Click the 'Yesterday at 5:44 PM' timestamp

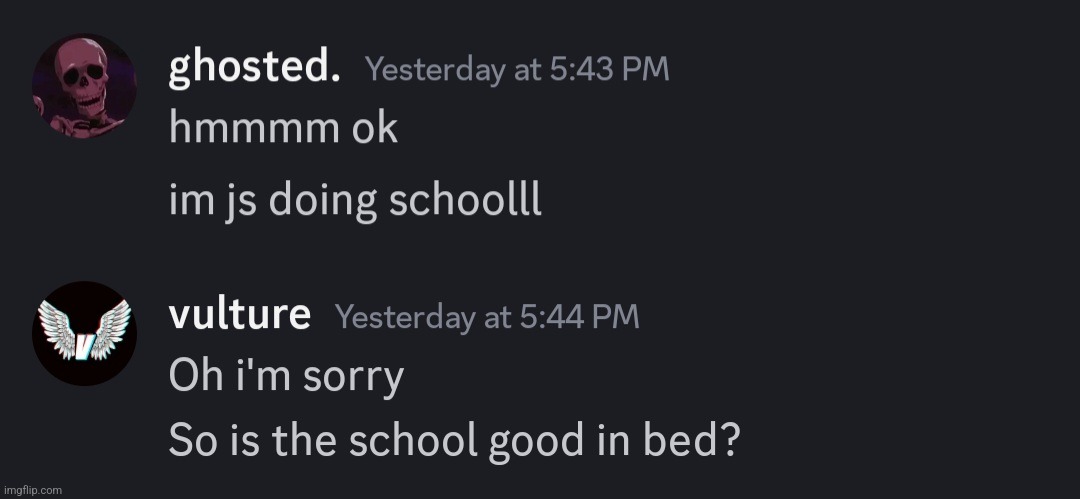488,317
